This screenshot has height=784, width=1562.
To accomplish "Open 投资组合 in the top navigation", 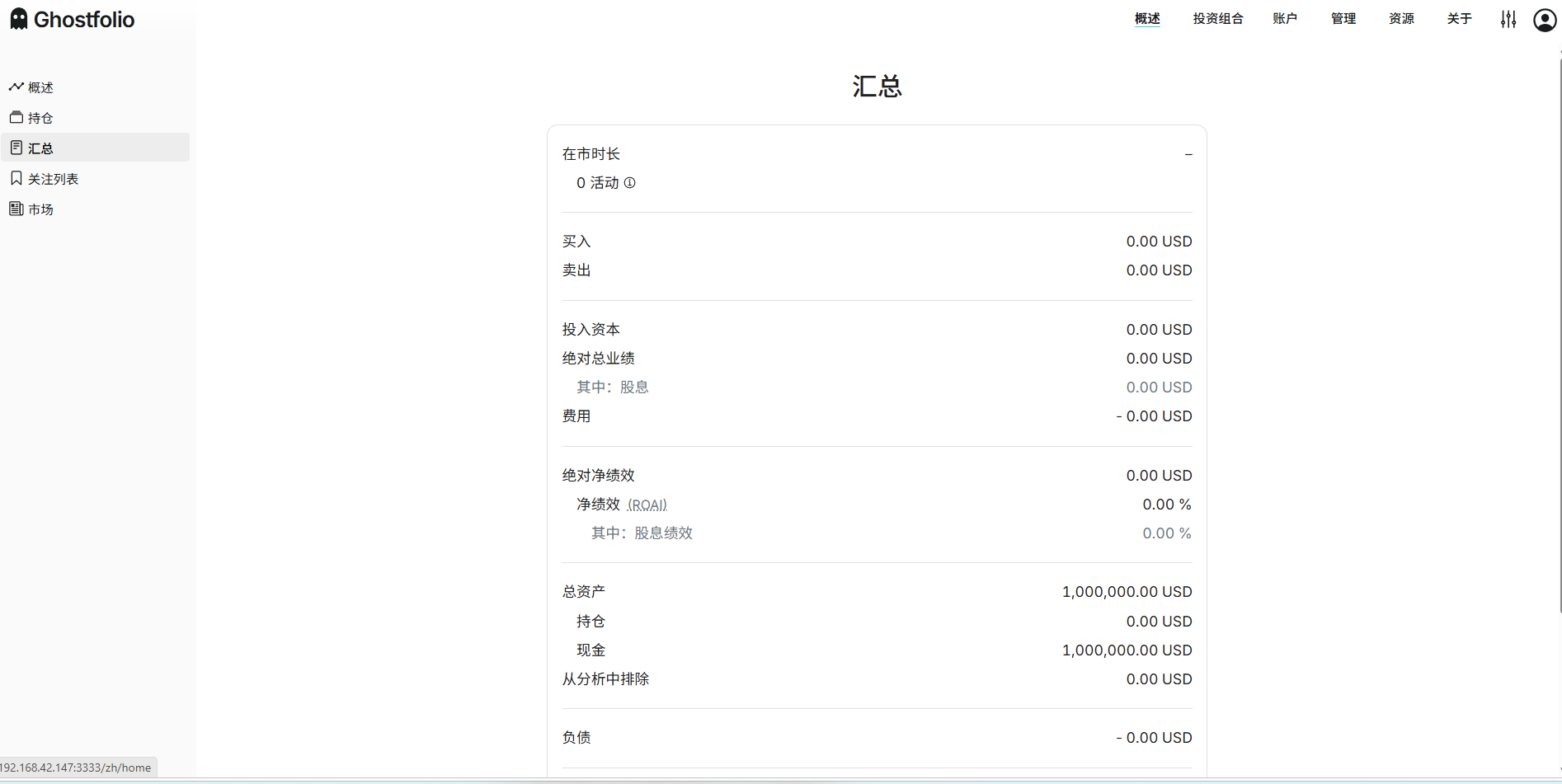I will tap(1217, 18).
